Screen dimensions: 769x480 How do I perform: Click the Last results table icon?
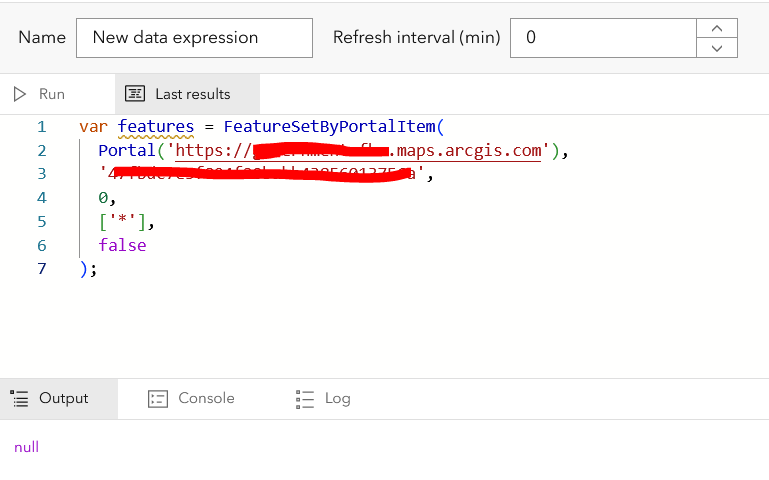tap(135, 94)
